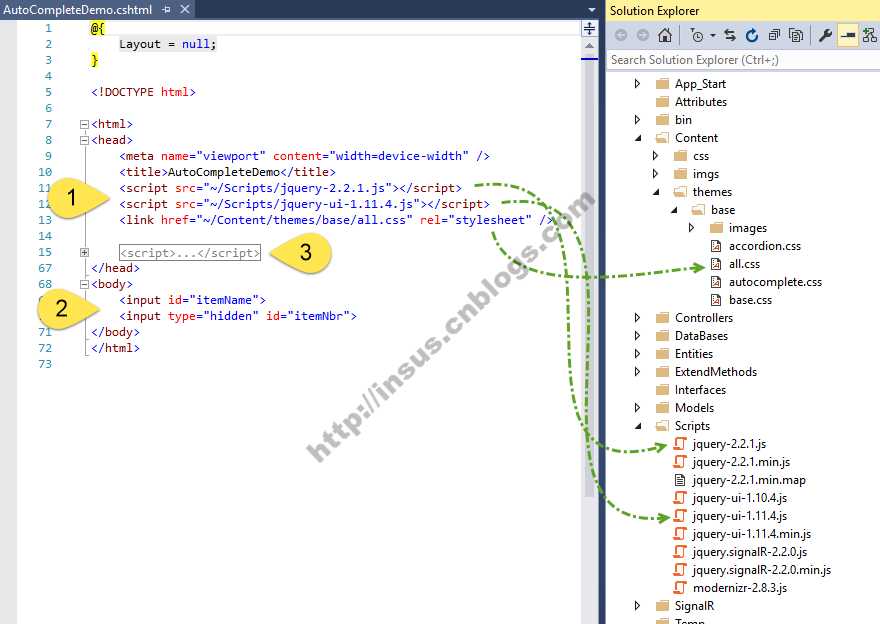880x624 pixels.
Task: Select the Attributes folder
Action: [700, 102]
